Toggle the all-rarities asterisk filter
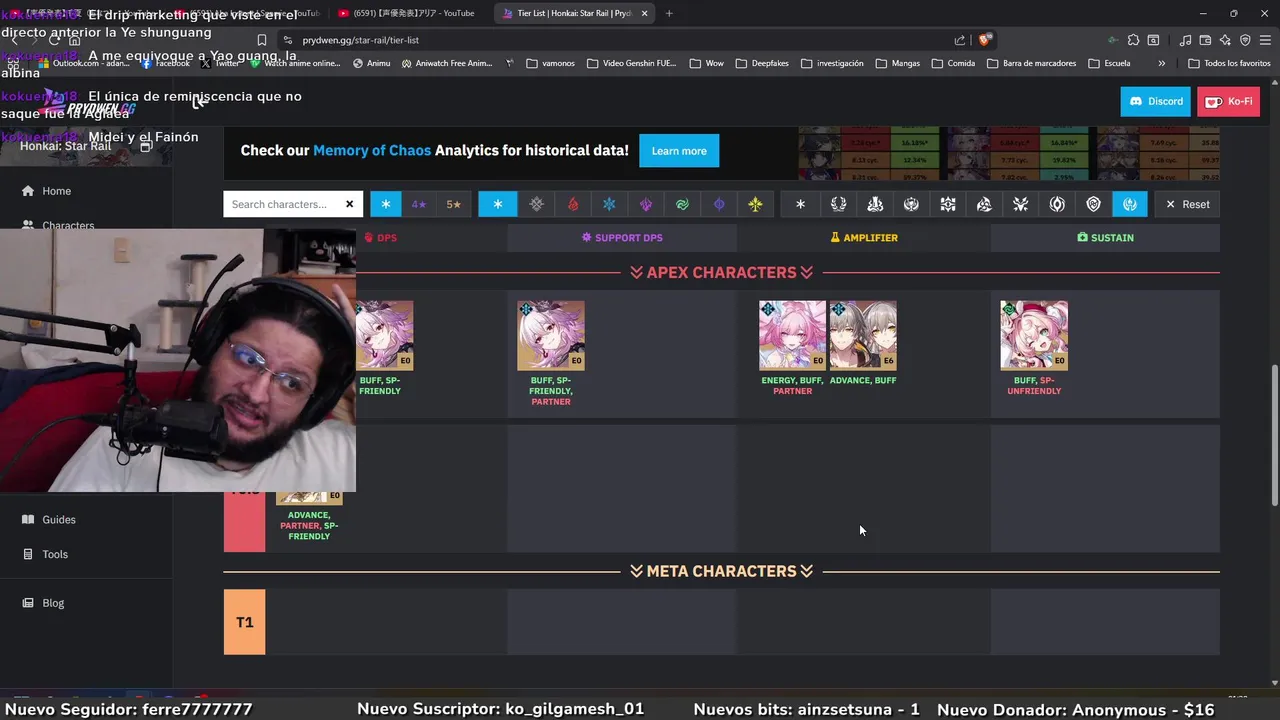This screenshot has height=720, width=1280. click(386, 204)
